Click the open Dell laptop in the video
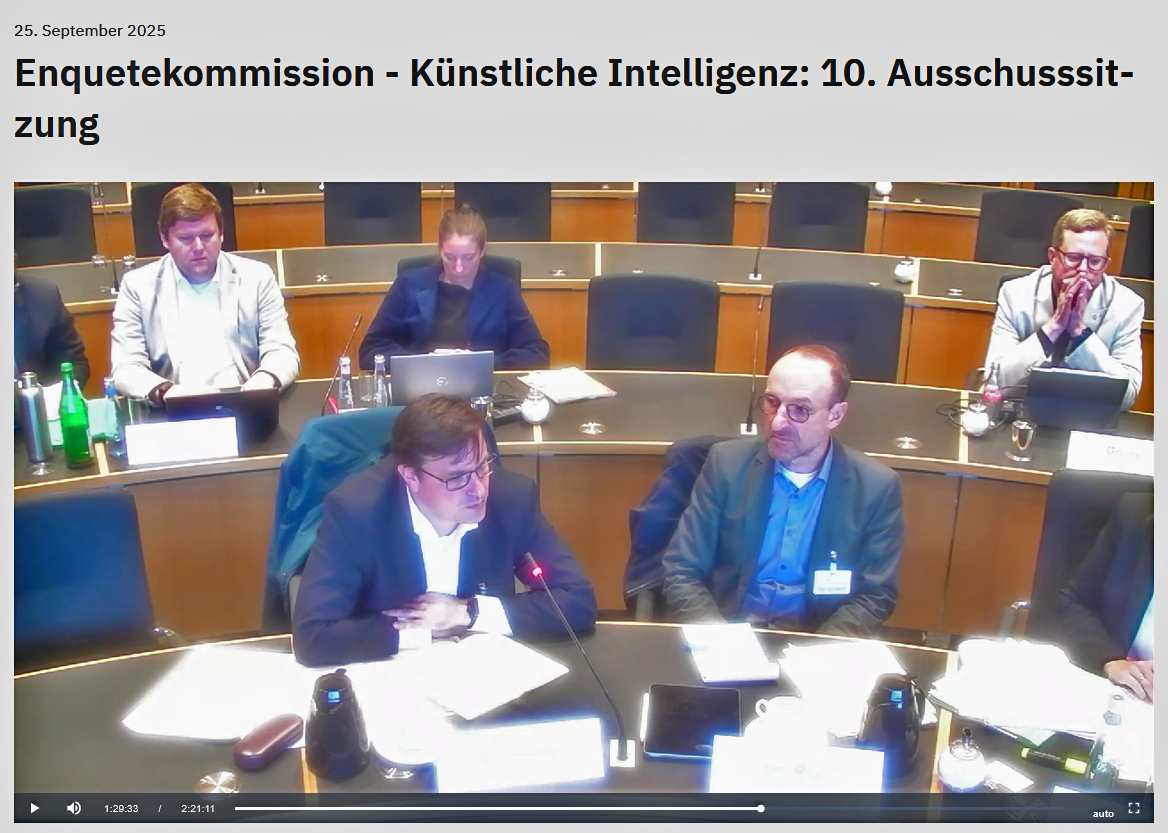 tap(442, 377)
